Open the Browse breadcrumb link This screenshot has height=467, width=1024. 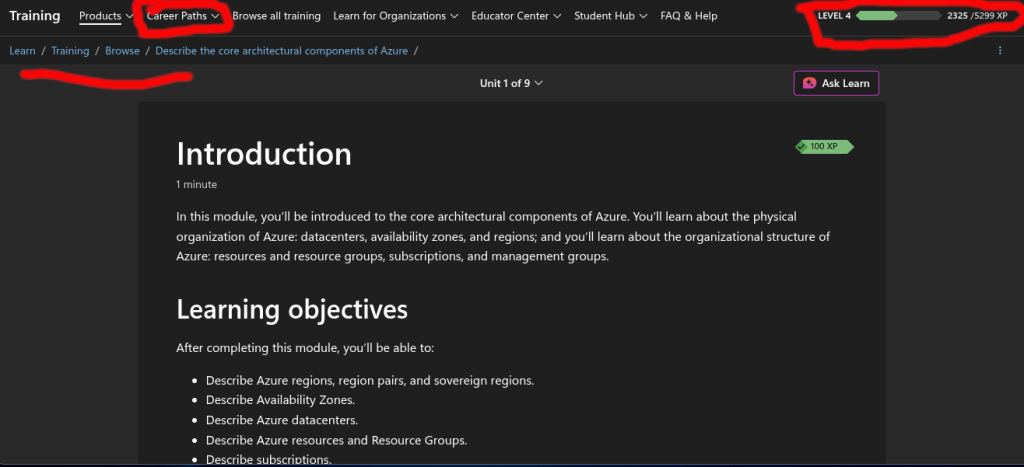[122, 51]
